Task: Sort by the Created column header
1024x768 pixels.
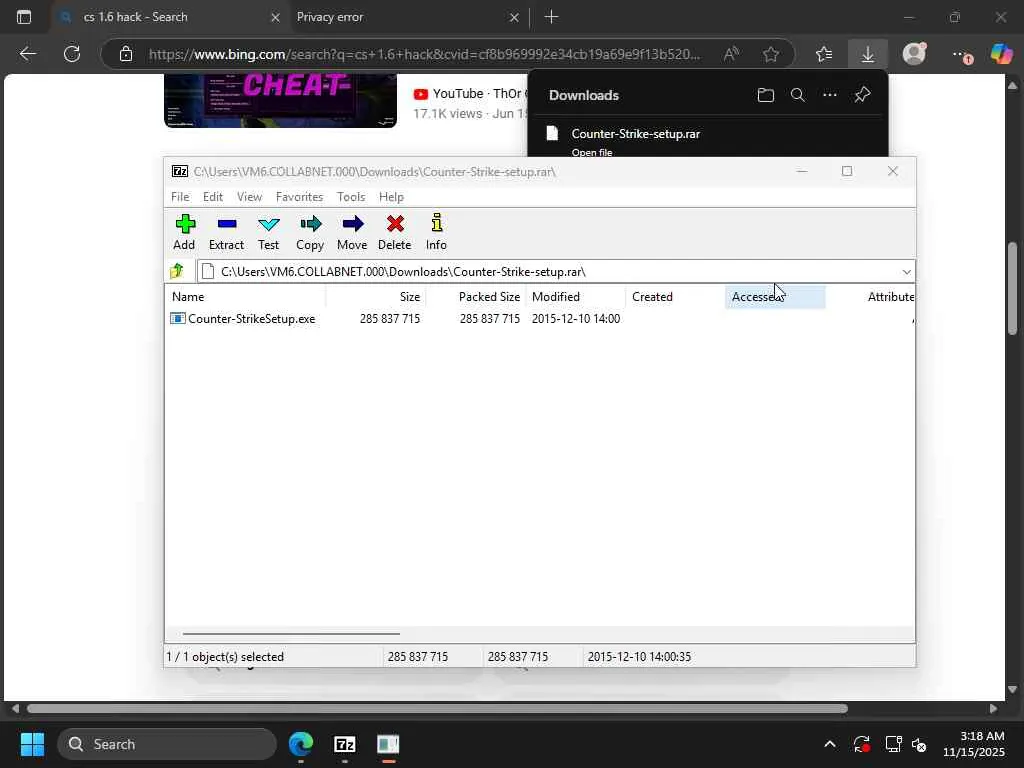Action: point(676,296)
